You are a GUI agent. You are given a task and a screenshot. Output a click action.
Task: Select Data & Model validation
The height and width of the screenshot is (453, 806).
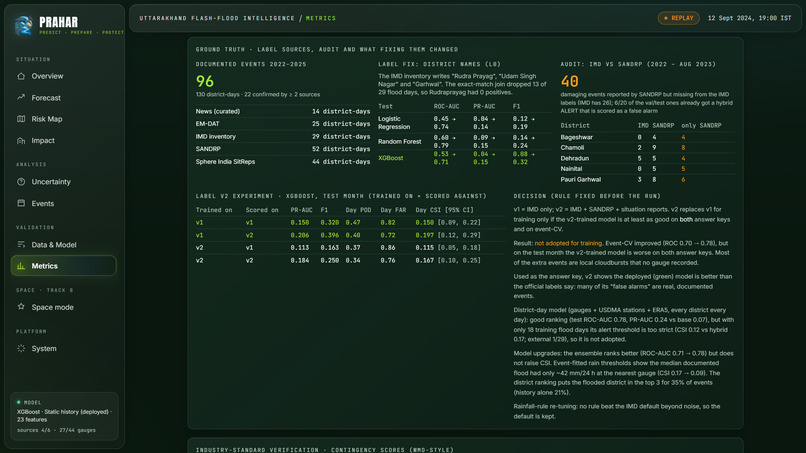coord(64,245)
